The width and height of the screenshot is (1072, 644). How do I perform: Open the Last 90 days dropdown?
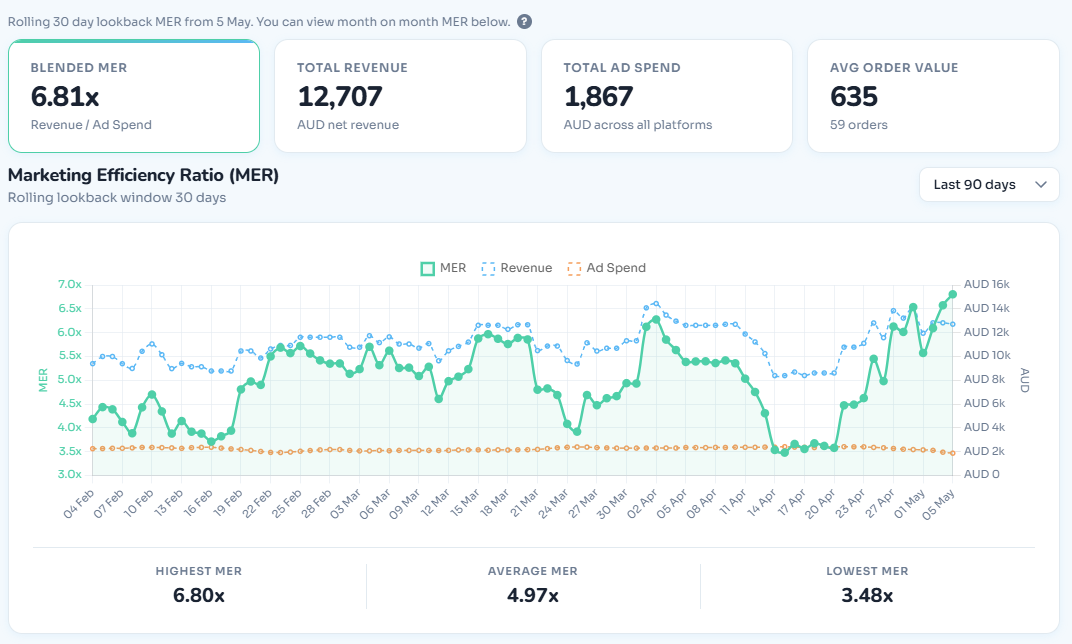(989, 185)
